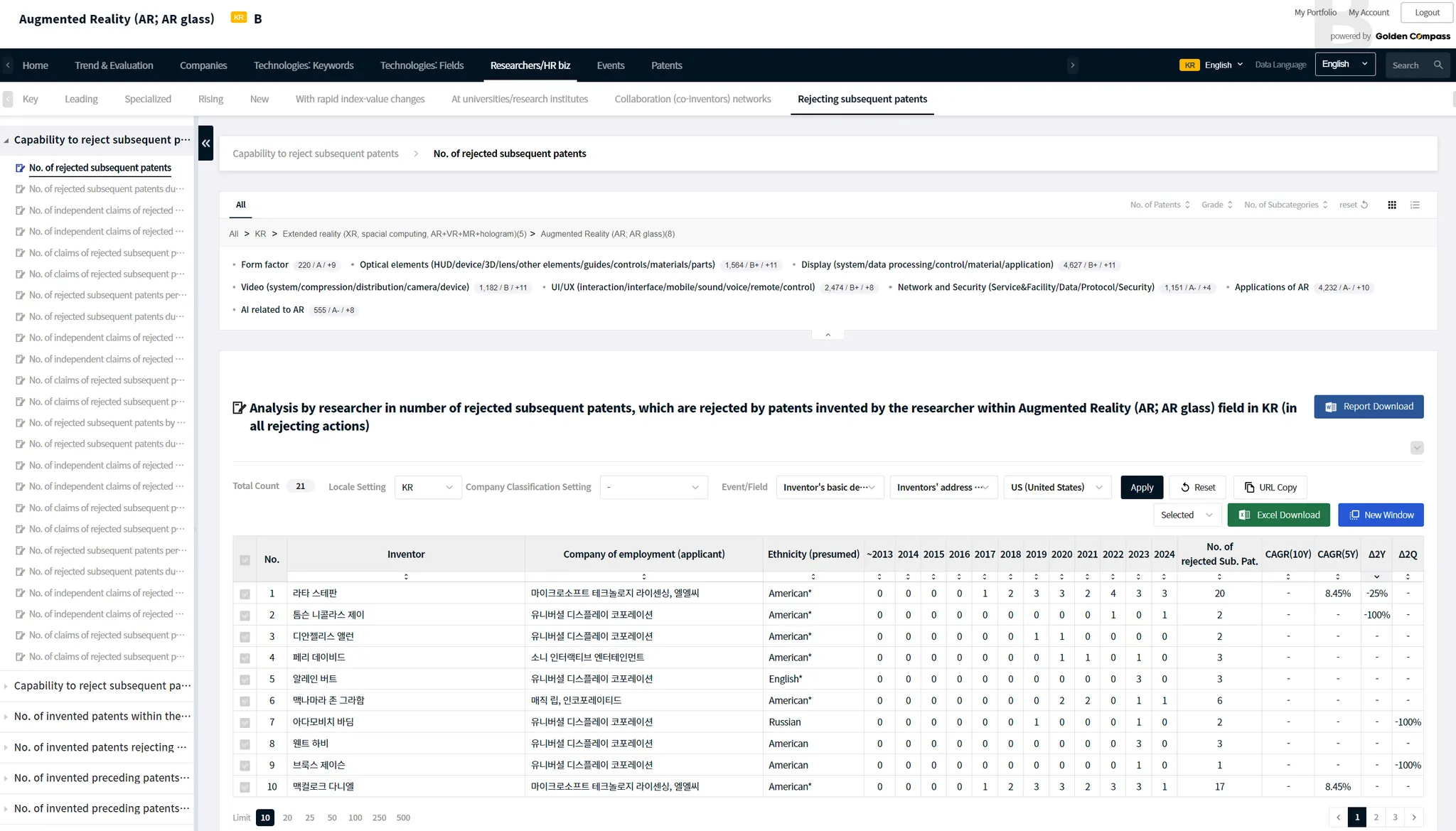Screen dimensions: 1456x831
Task: Collapse sidebar with double-chevron icon
Action: [x=205, y=143]
